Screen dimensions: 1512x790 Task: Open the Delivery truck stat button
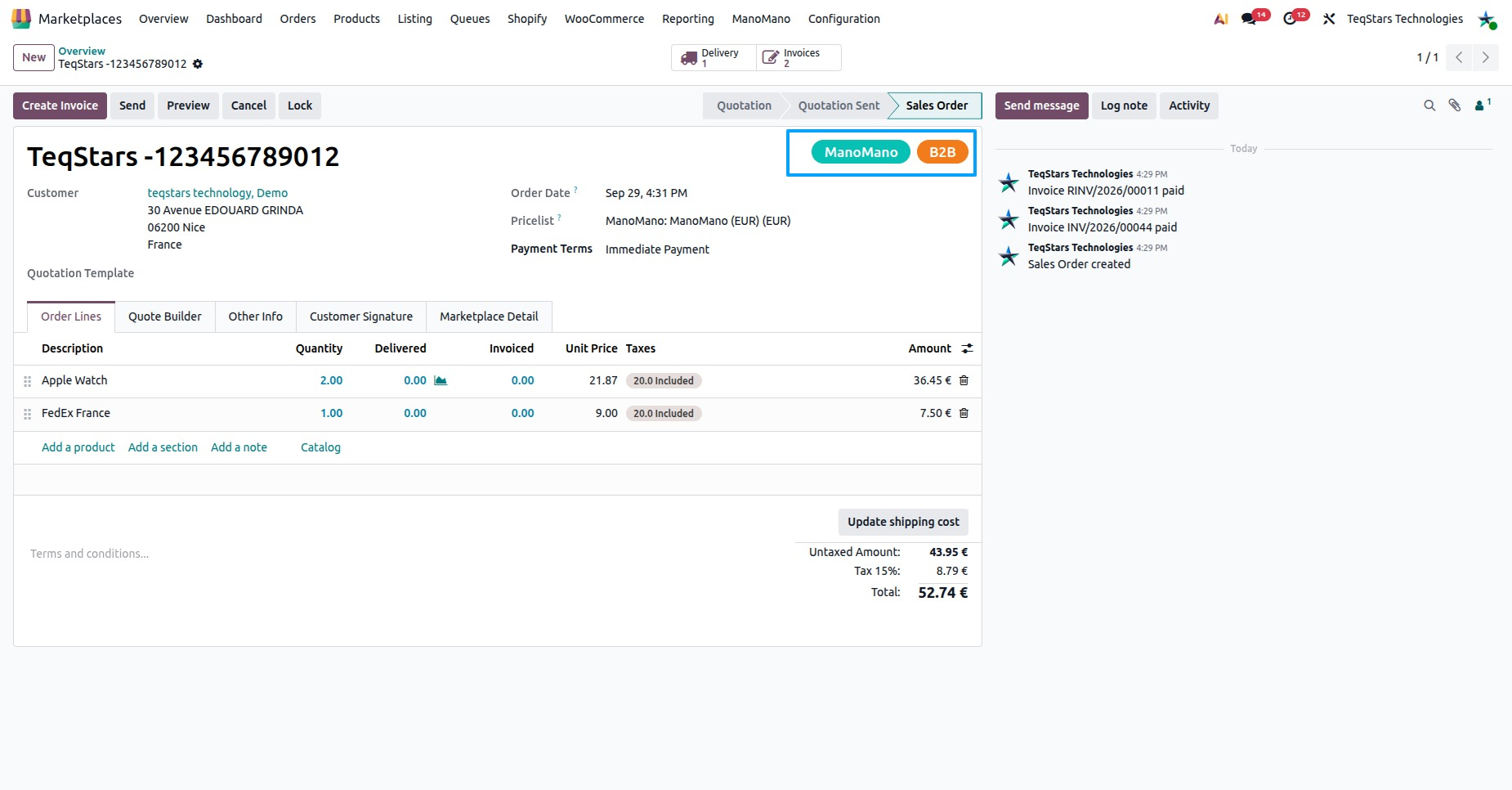714,57
